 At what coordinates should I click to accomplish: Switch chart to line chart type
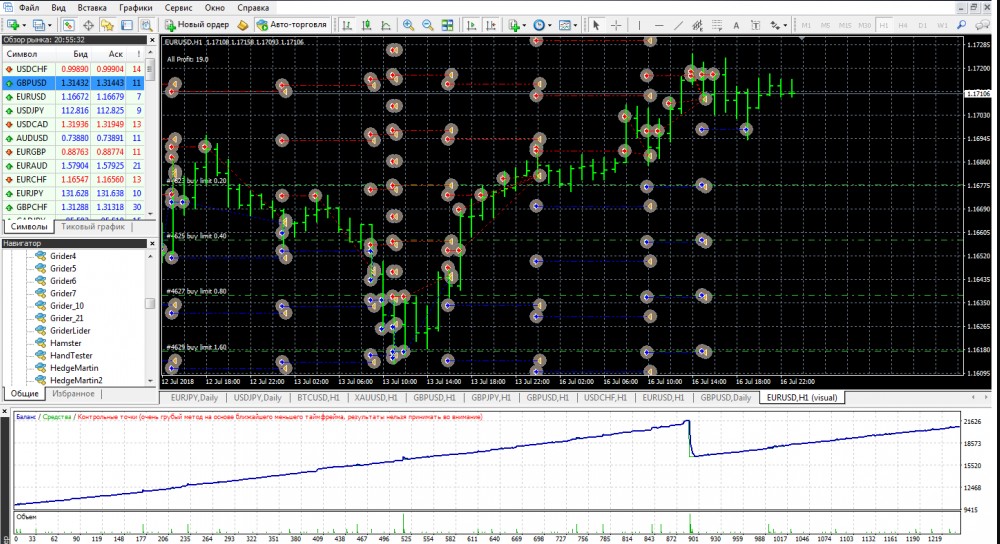(386, 25)
